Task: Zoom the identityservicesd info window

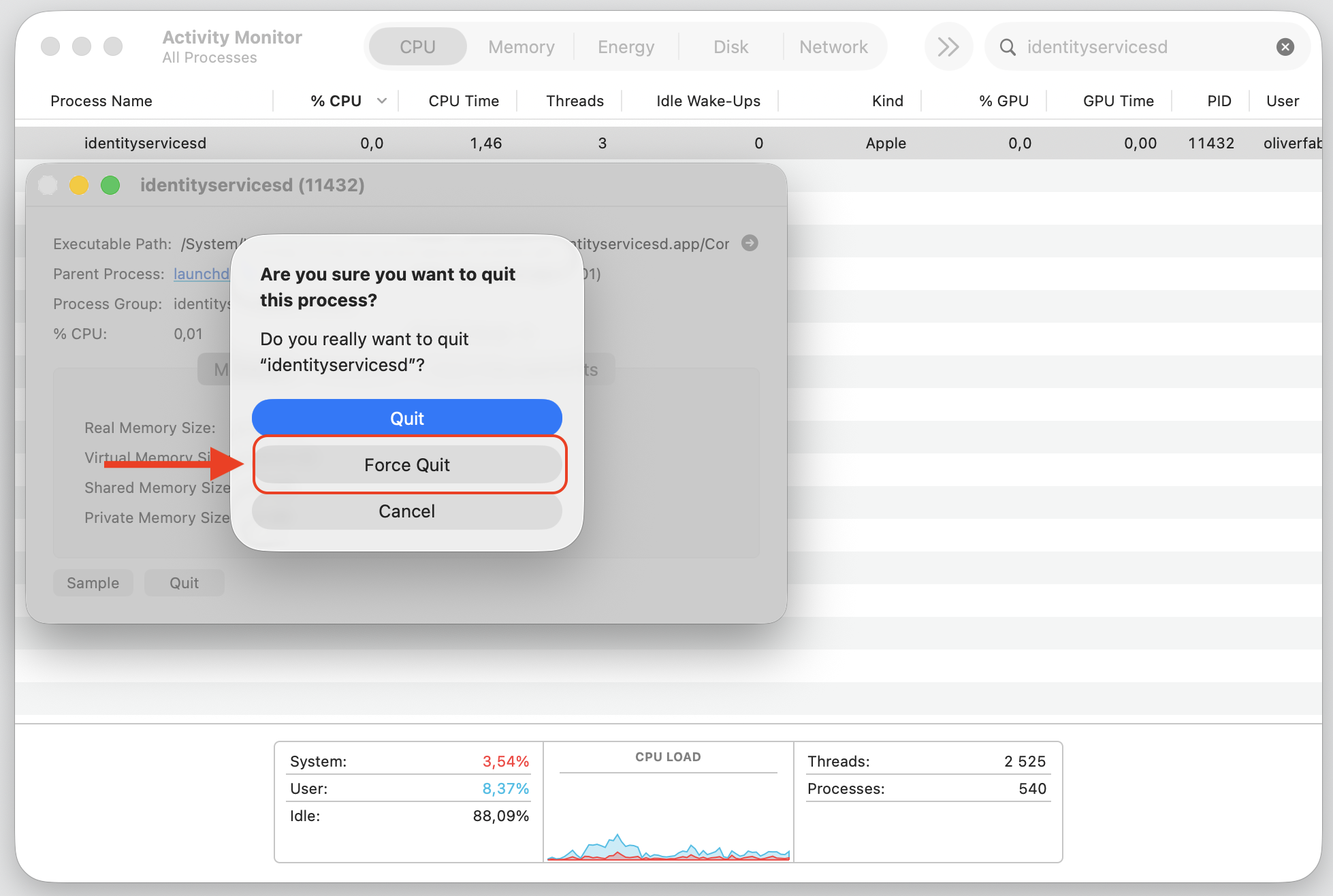Action: coord(110,185)
